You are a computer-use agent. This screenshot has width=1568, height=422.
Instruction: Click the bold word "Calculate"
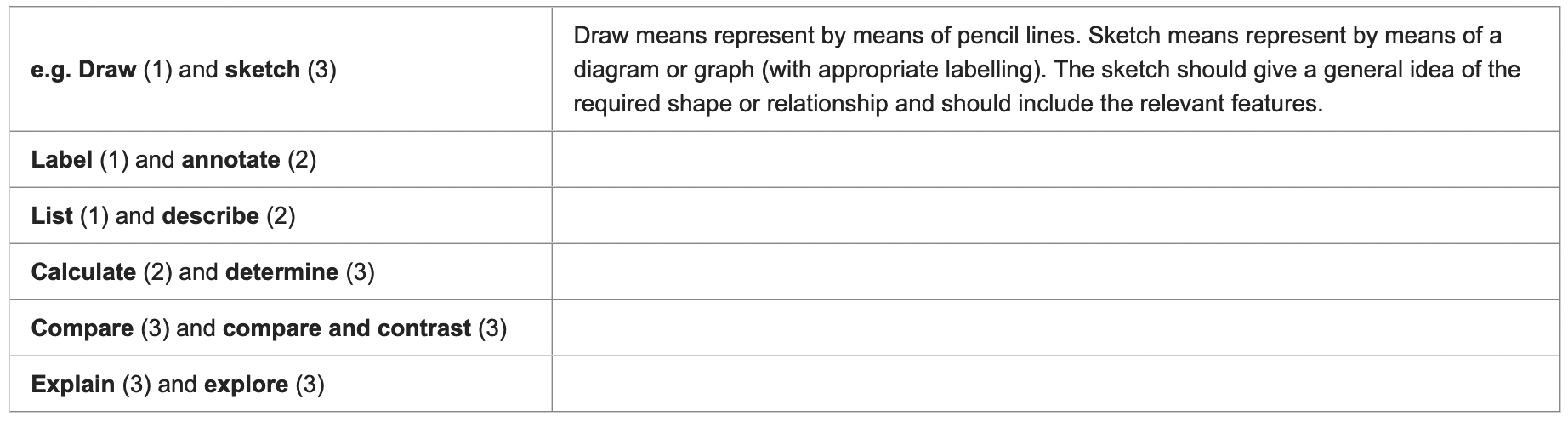(x=83, y=272)
